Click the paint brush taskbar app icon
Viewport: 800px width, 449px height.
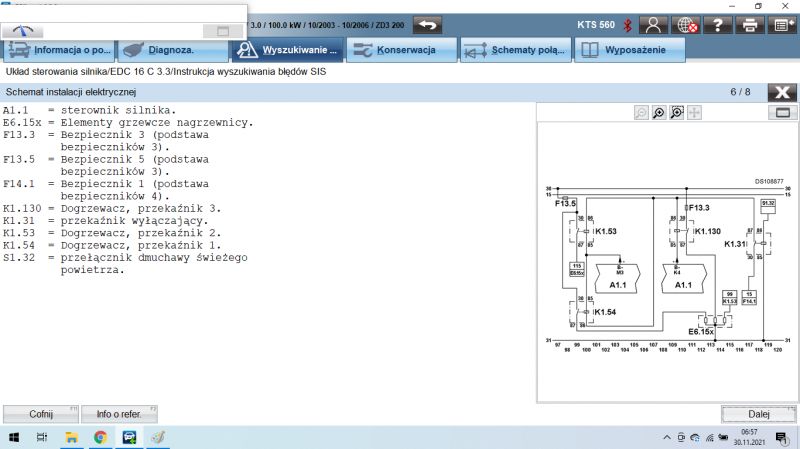pyautogui.click(x=158, y=437)
